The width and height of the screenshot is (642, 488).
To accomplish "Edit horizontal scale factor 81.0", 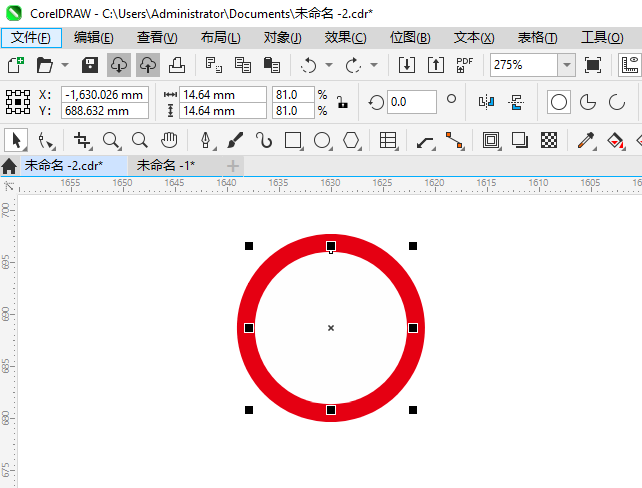I will pos(293,95).
